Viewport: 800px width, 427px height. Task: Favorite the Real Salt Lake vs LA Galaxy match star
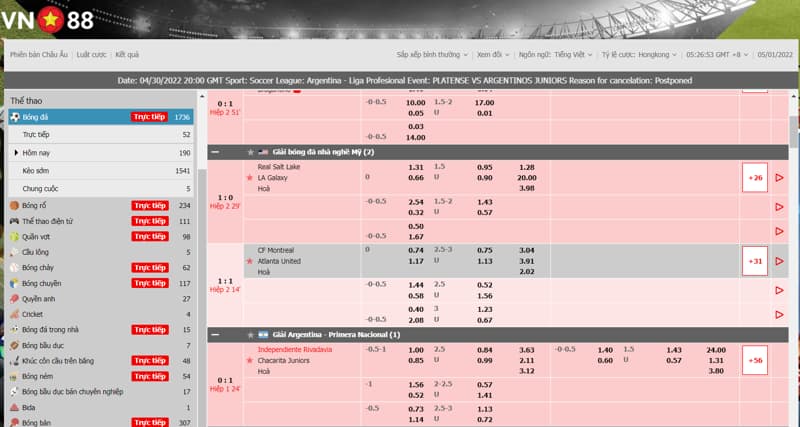[x=249, y=178]
